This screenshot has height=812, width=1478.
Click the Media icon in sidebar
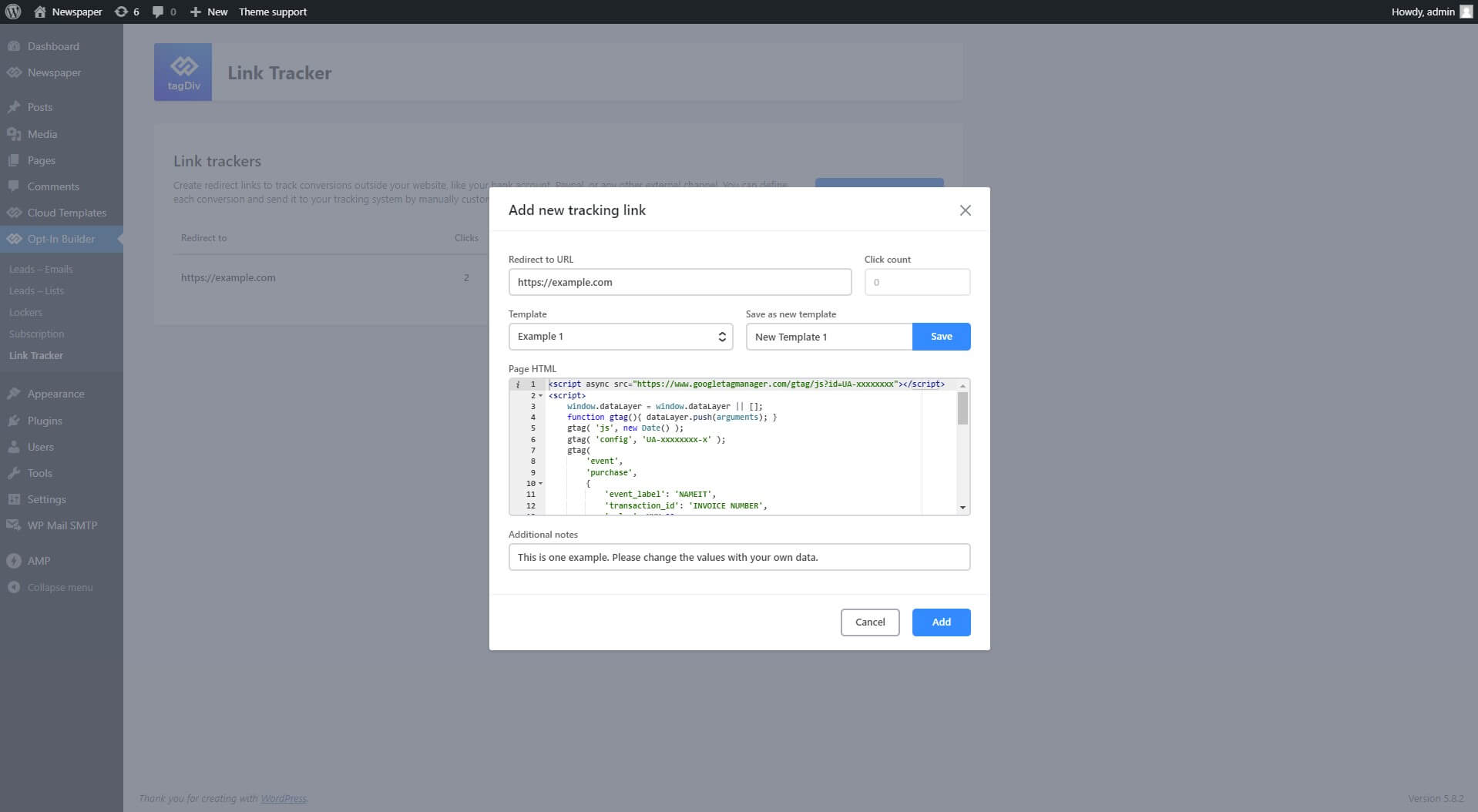pyautogui.click(x=14, y=134)
